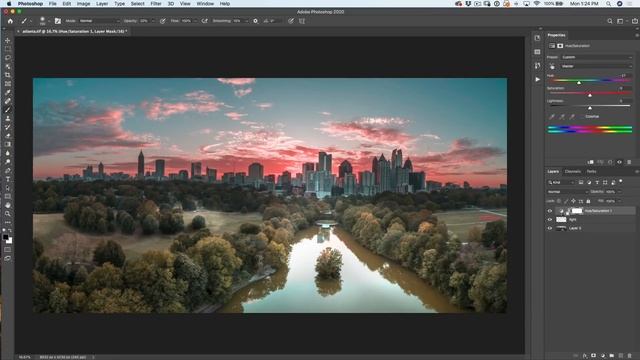The width and height of the screenshot is (640, 360).
Task: Click the Home icon in options bar
Action: click(10, 21)
